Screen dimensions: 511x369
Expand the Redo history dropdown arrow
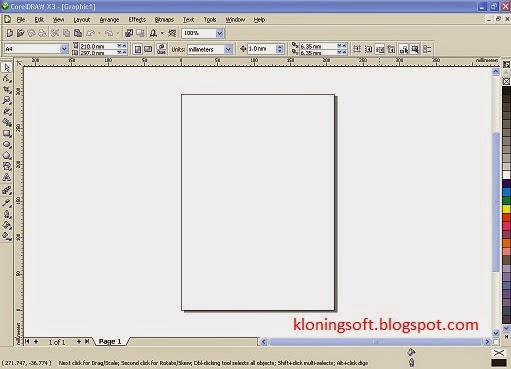click(x=117, y=33)
